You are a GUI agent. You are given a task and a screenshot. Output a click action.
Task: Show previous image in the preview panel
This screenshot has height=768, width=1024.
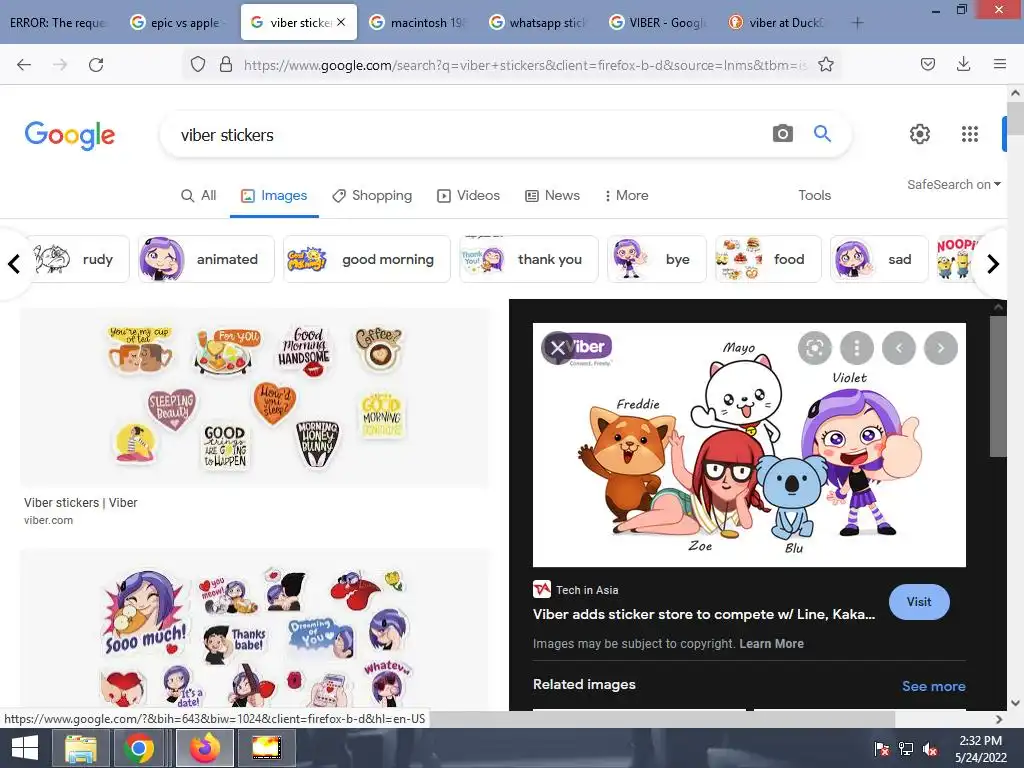899,348
